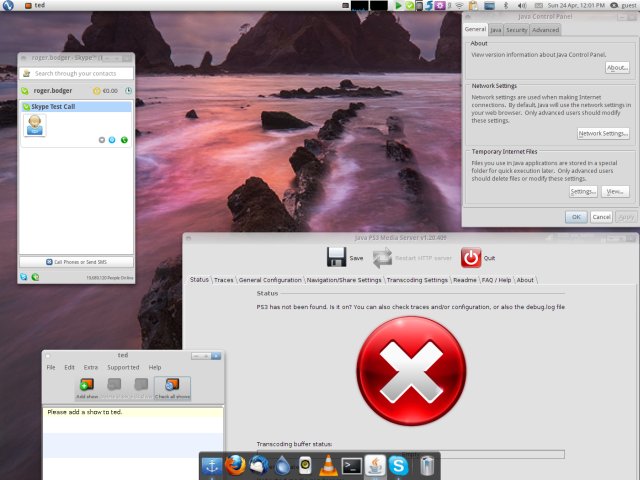This screenshot has width=640, height=480.
Task: Launch Thunderbird from the dock
Action: (259, 465)
